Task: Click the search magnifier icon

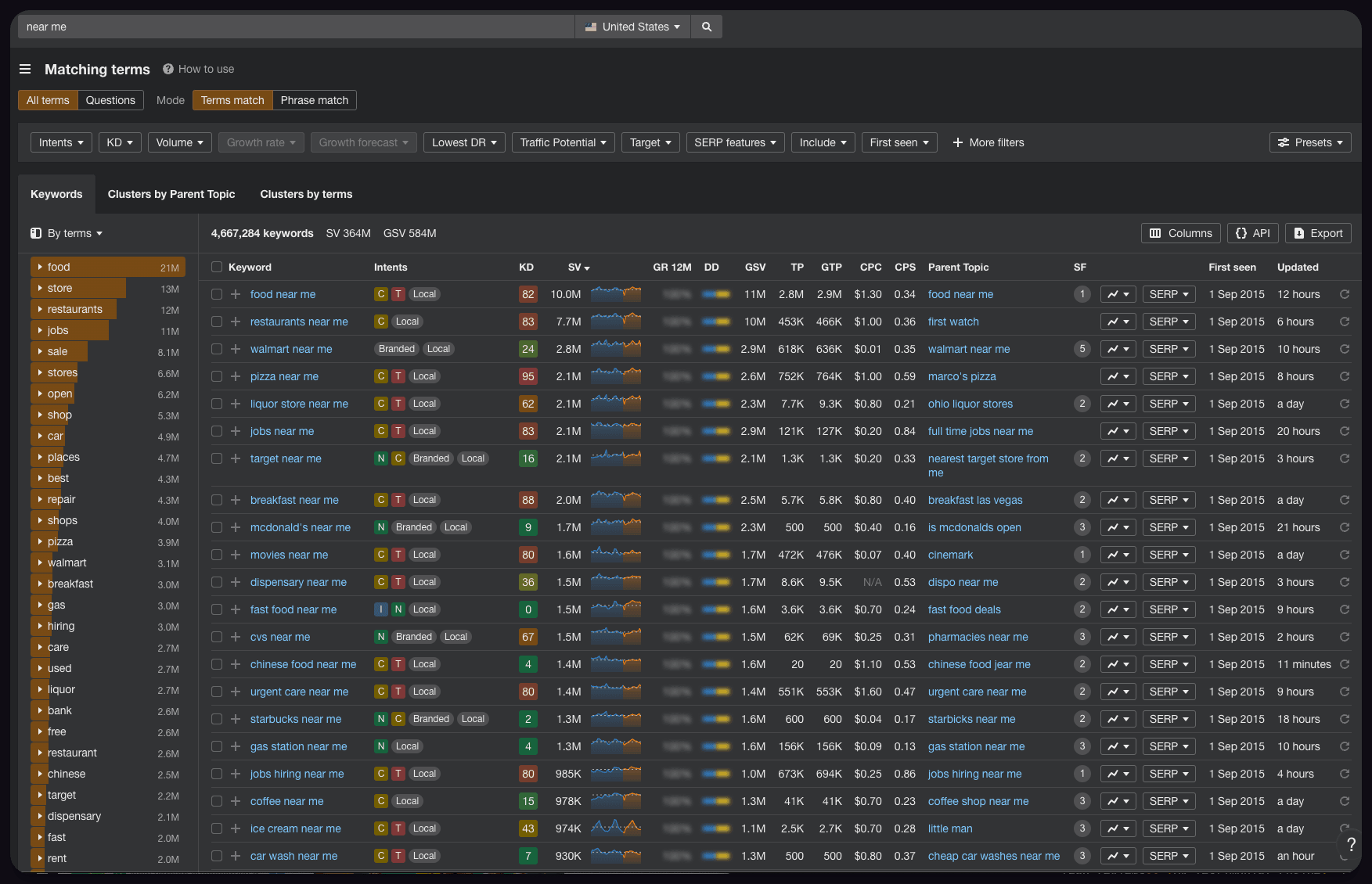Action: tap(706, 26)
